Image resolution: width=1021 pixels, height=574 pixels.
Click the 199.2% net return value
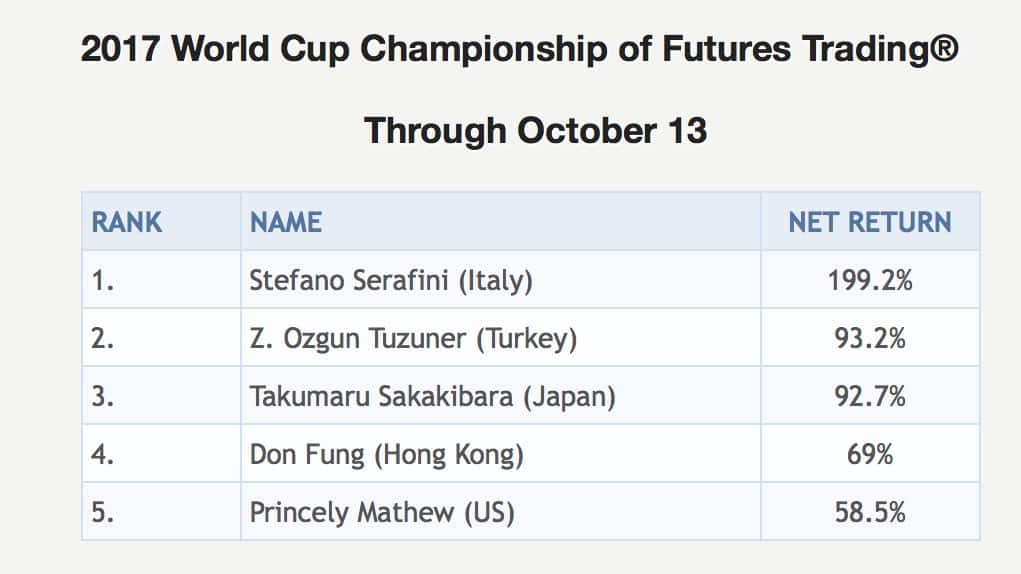tap(870, 281)
